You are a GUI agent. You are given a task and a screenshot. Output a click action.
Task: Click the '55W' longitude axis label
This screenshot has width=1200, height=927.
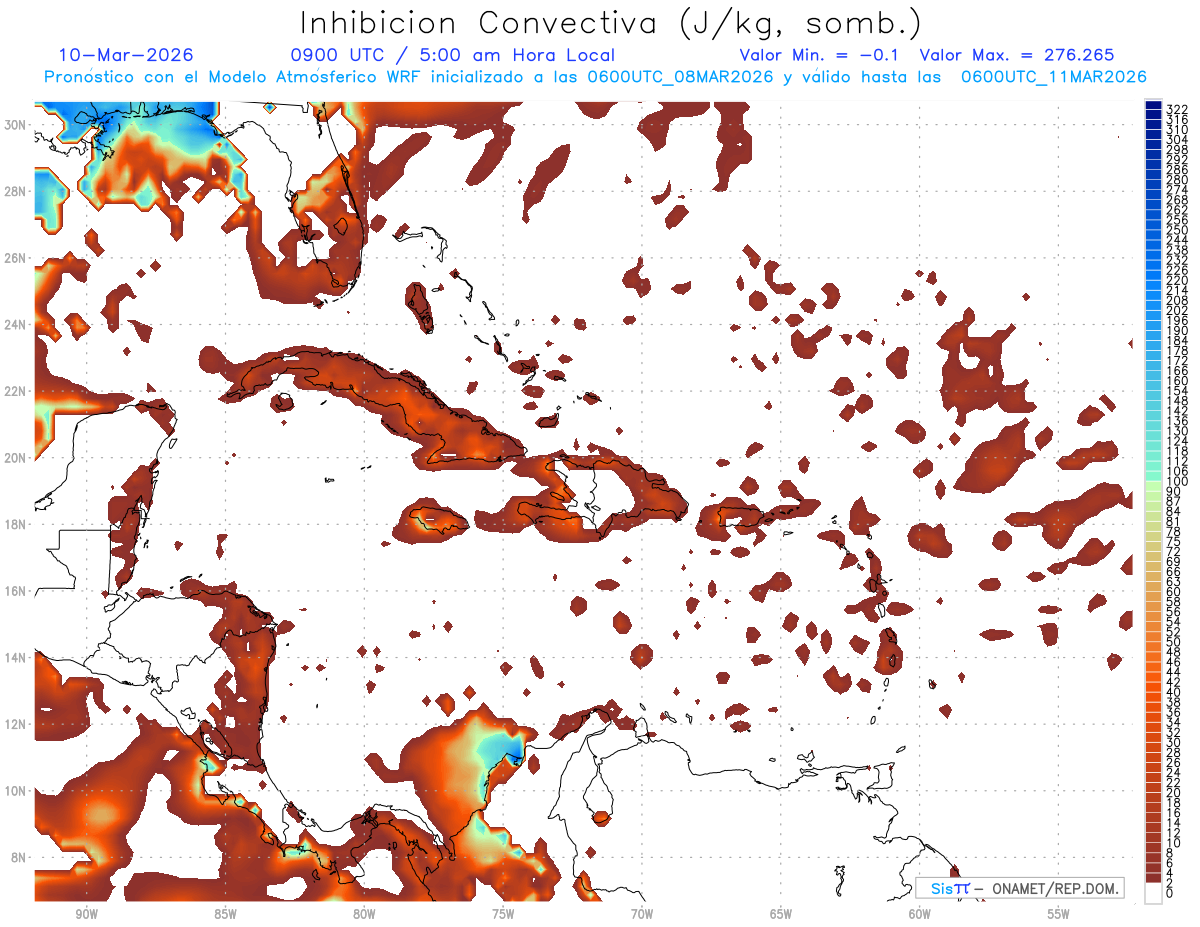pos(1059,914)
